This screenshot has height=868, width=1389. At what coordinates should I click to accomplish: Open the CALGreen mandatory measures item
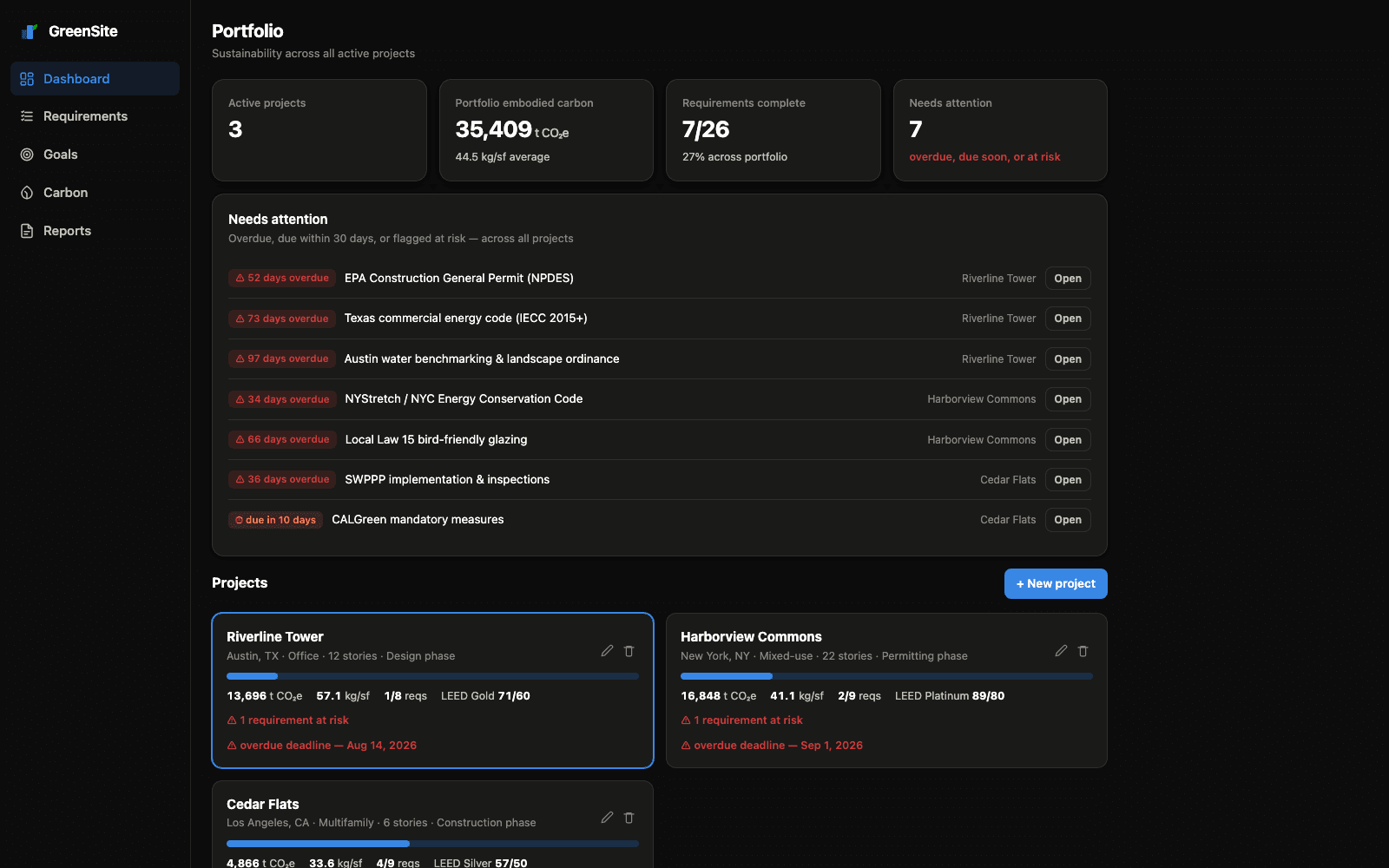(x=1068, y=520)
